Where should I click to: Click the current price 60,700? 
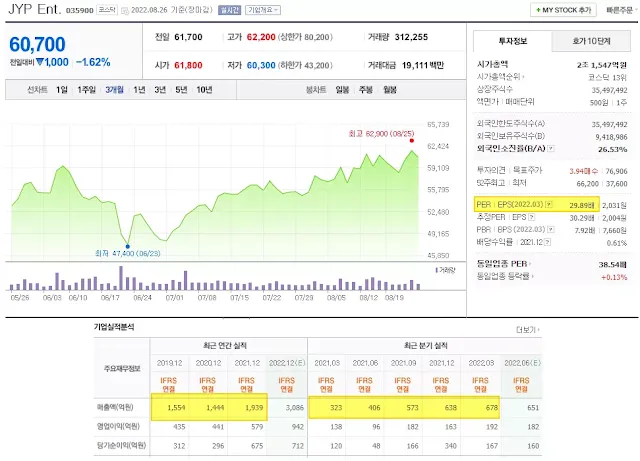pyautogui.click(x=37, y=44)
